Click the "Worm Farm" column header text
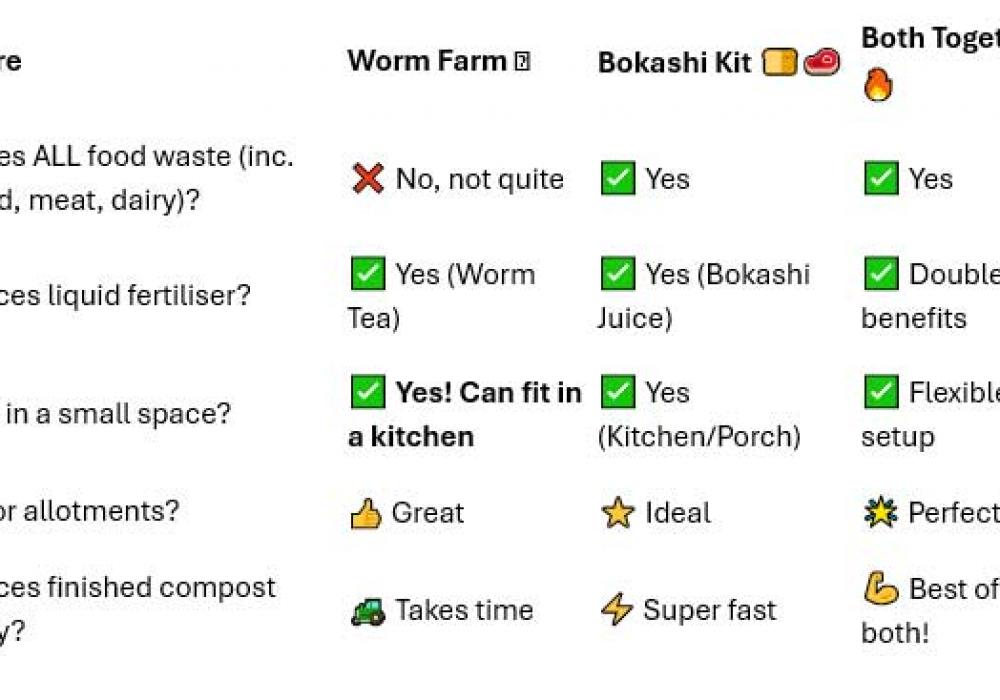Image resolution: width=1000 pixels, height=700 pixels. pyautogui.click(x=427, y=61)
